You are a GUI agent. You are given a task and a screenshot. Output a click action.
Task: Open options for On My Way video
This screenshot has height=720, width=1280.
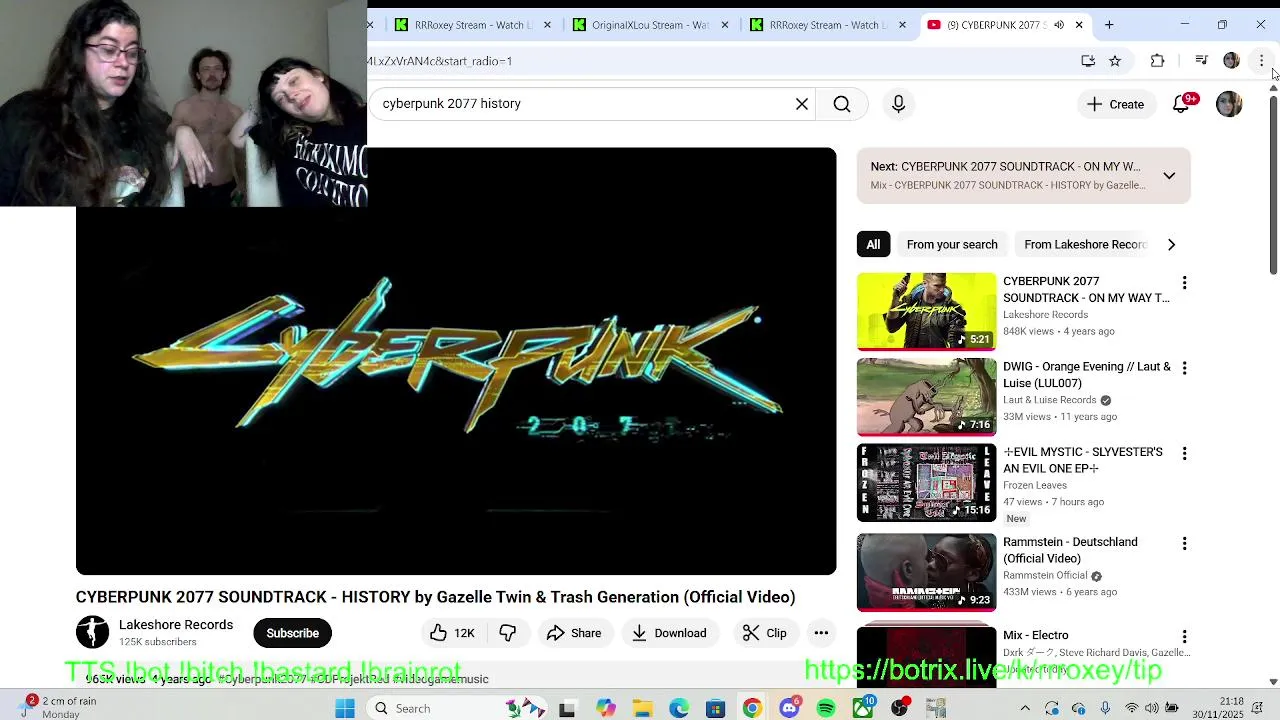point(1184,283)
